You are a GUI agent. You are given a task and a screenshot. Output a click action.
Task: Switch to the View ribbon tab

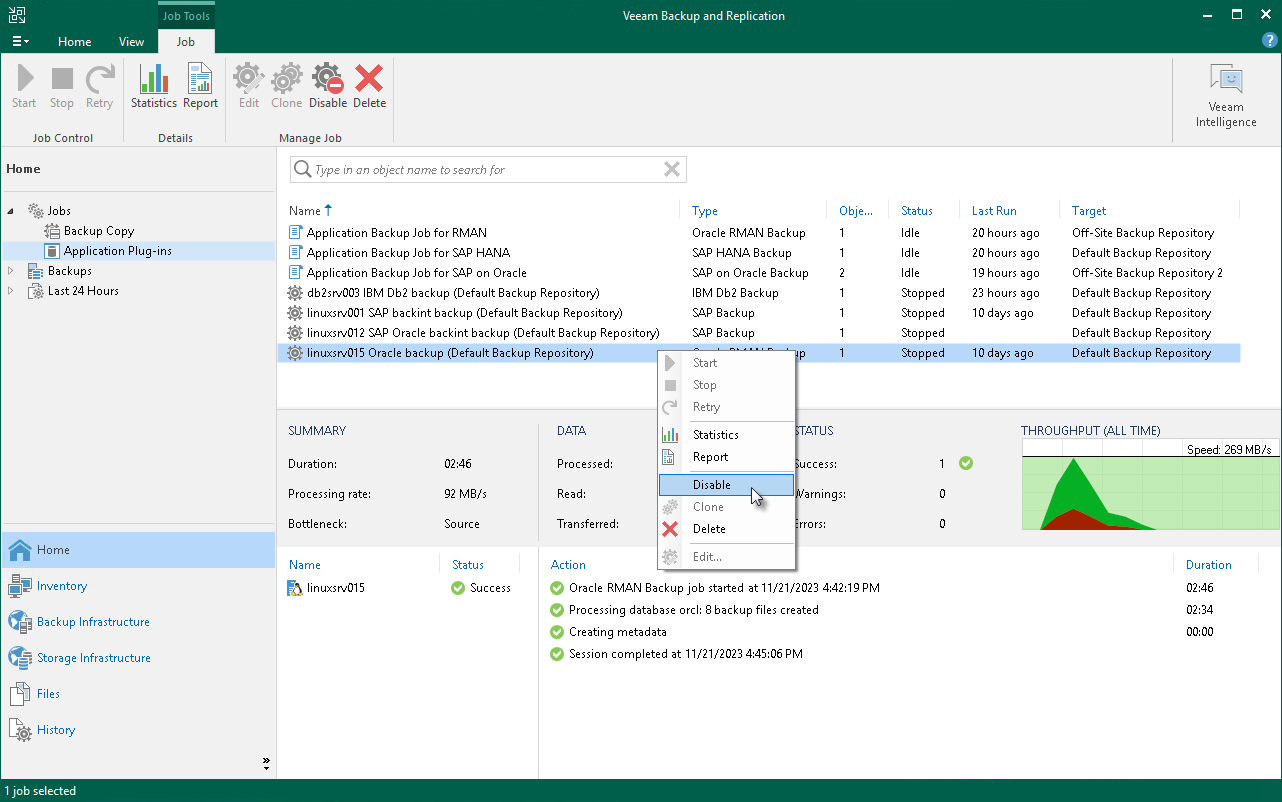(x=131, y=42)
